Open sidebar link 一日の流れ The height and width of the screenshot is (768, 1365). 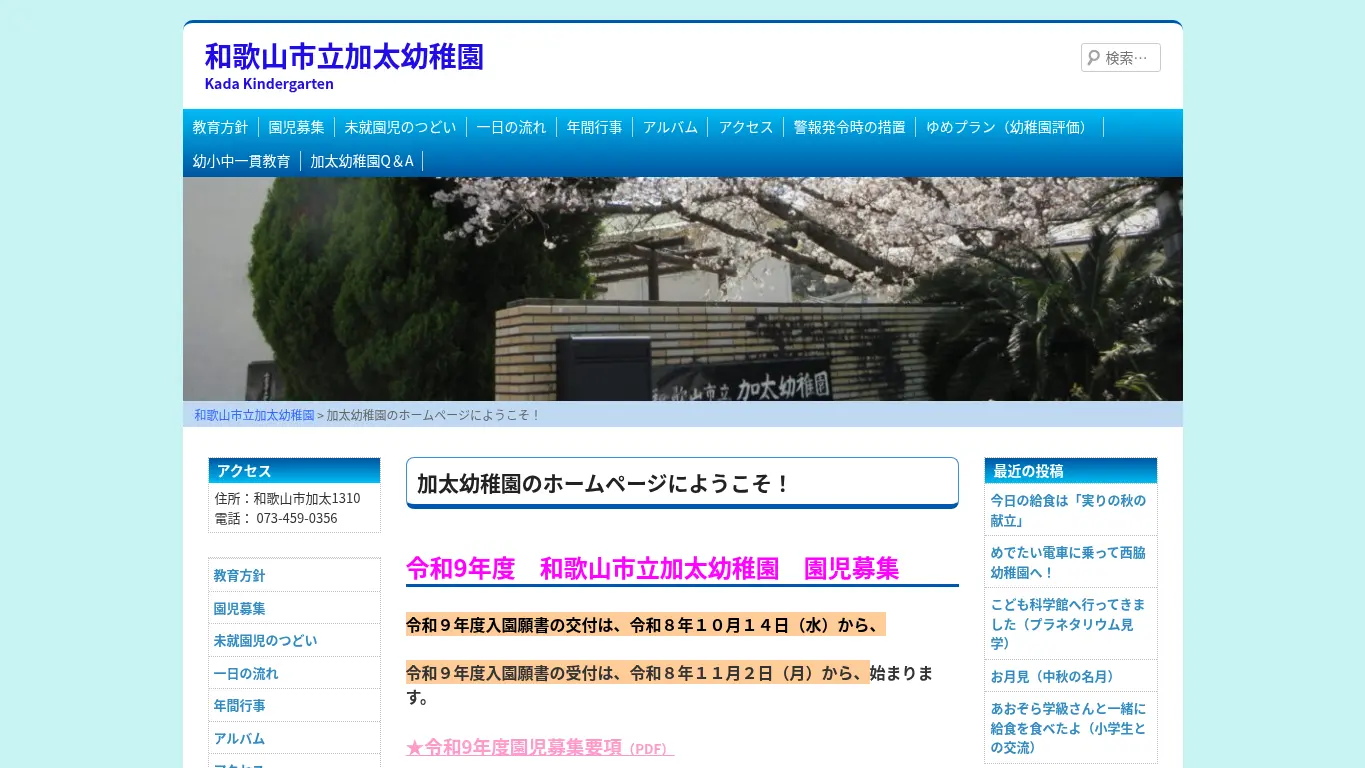click(x=246, y=673)
